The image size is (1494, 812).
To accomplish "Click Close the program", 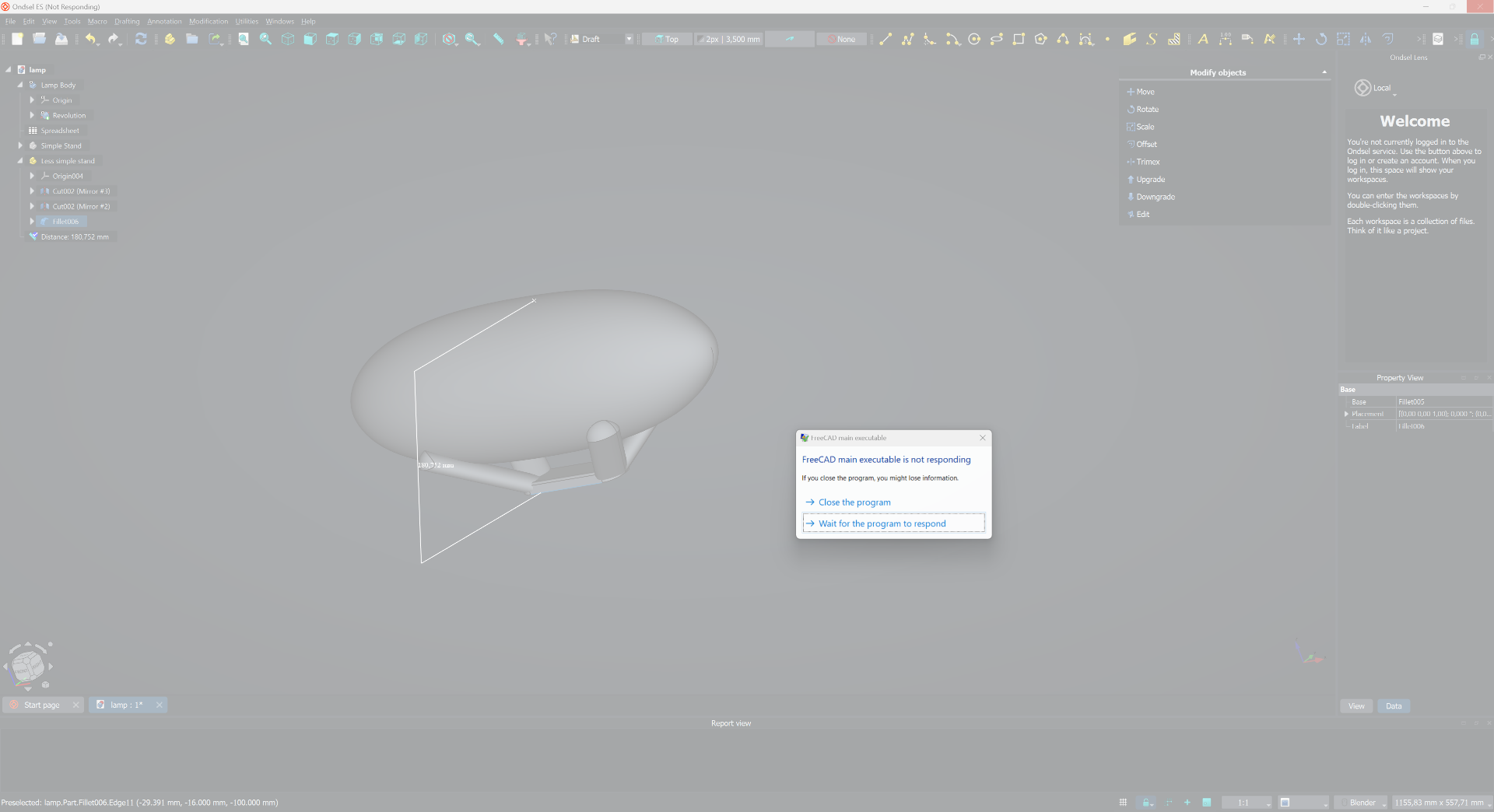I will (x=854, y=502).
